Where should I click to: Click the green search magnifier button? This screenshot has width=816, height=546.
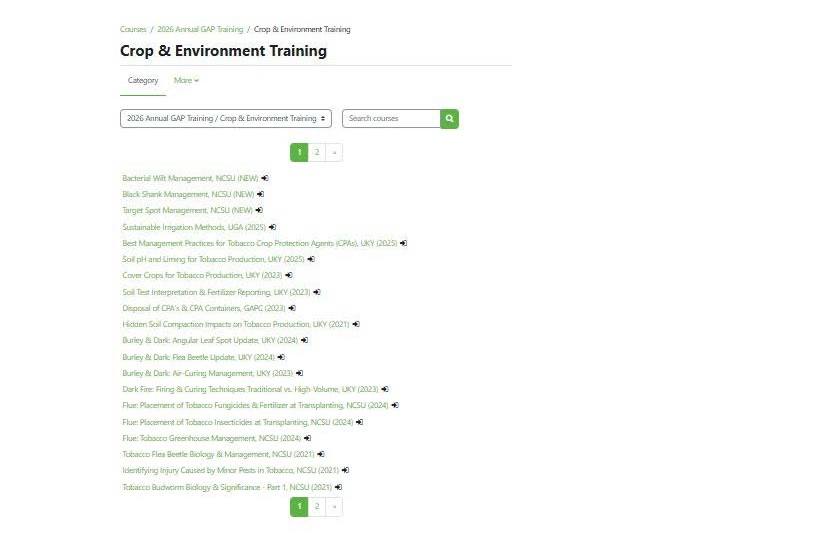449,119
